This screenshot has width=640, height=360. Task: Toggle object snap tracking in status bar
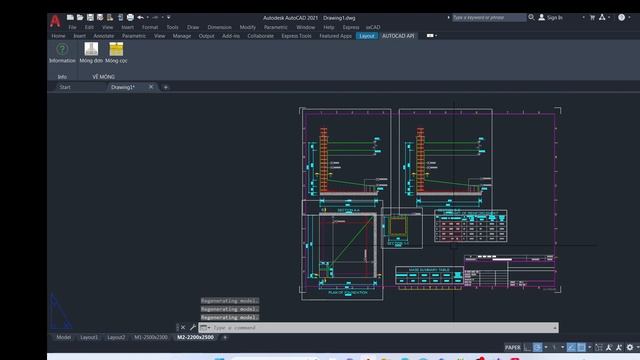coord(571,347)
